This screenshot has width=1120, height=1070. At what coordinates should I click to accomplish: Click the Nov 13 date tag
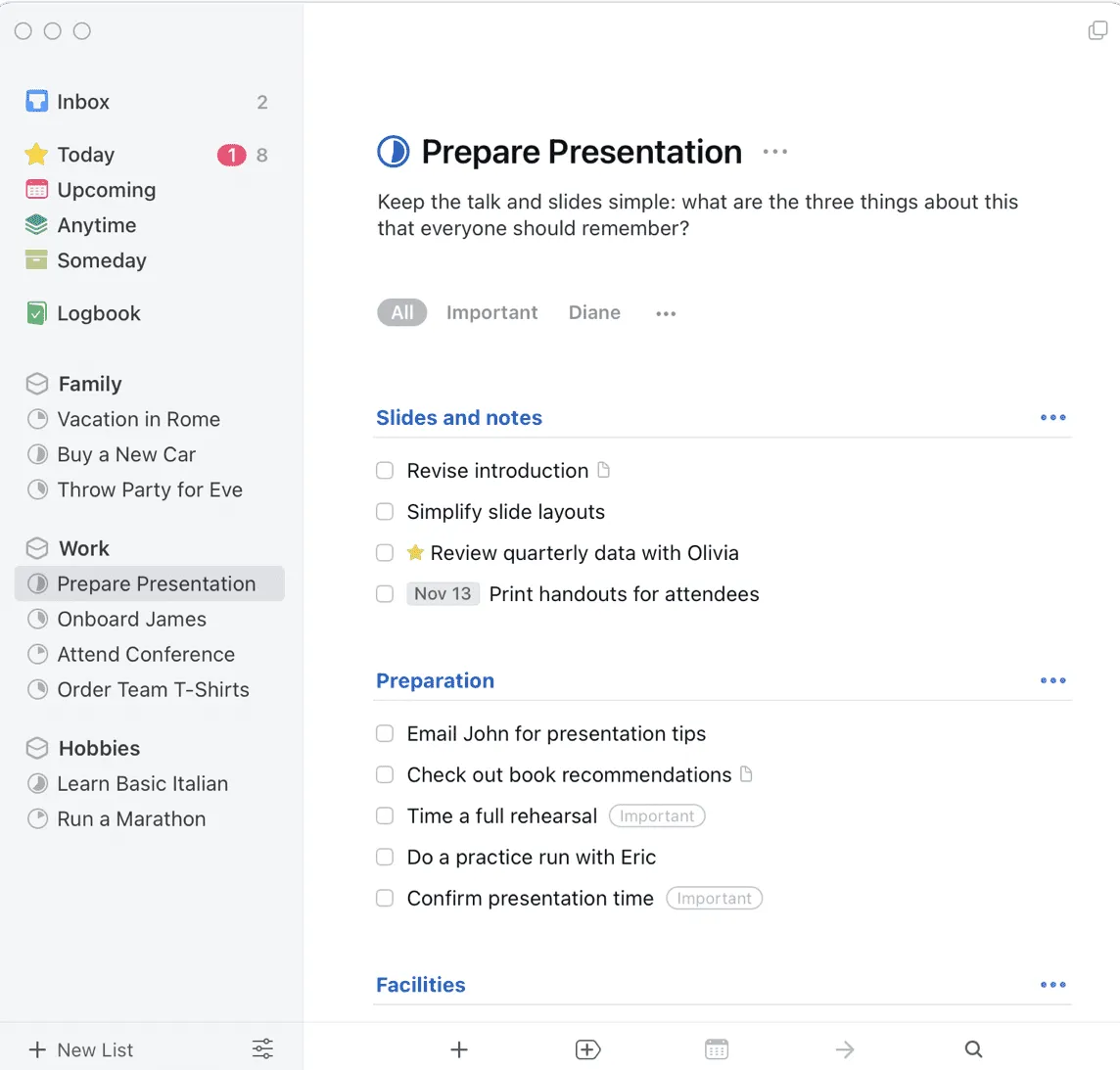(443, 593)
